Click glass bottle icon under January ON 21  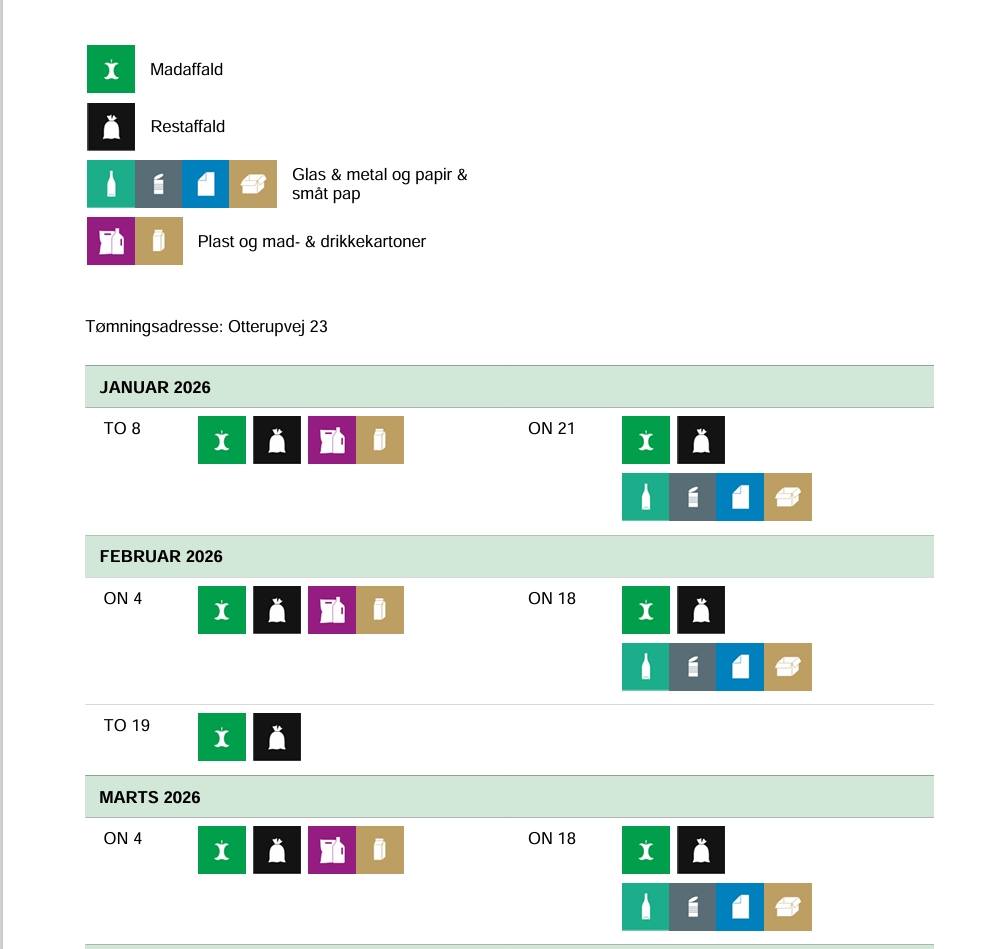(x=646, y=497)
